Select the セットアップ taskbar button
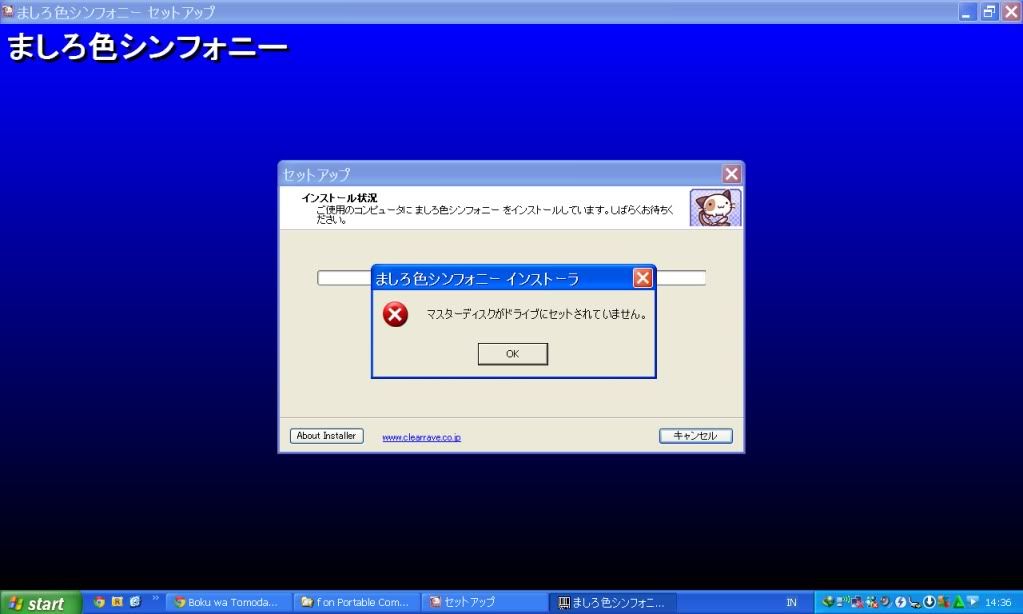 click(485, 603)
